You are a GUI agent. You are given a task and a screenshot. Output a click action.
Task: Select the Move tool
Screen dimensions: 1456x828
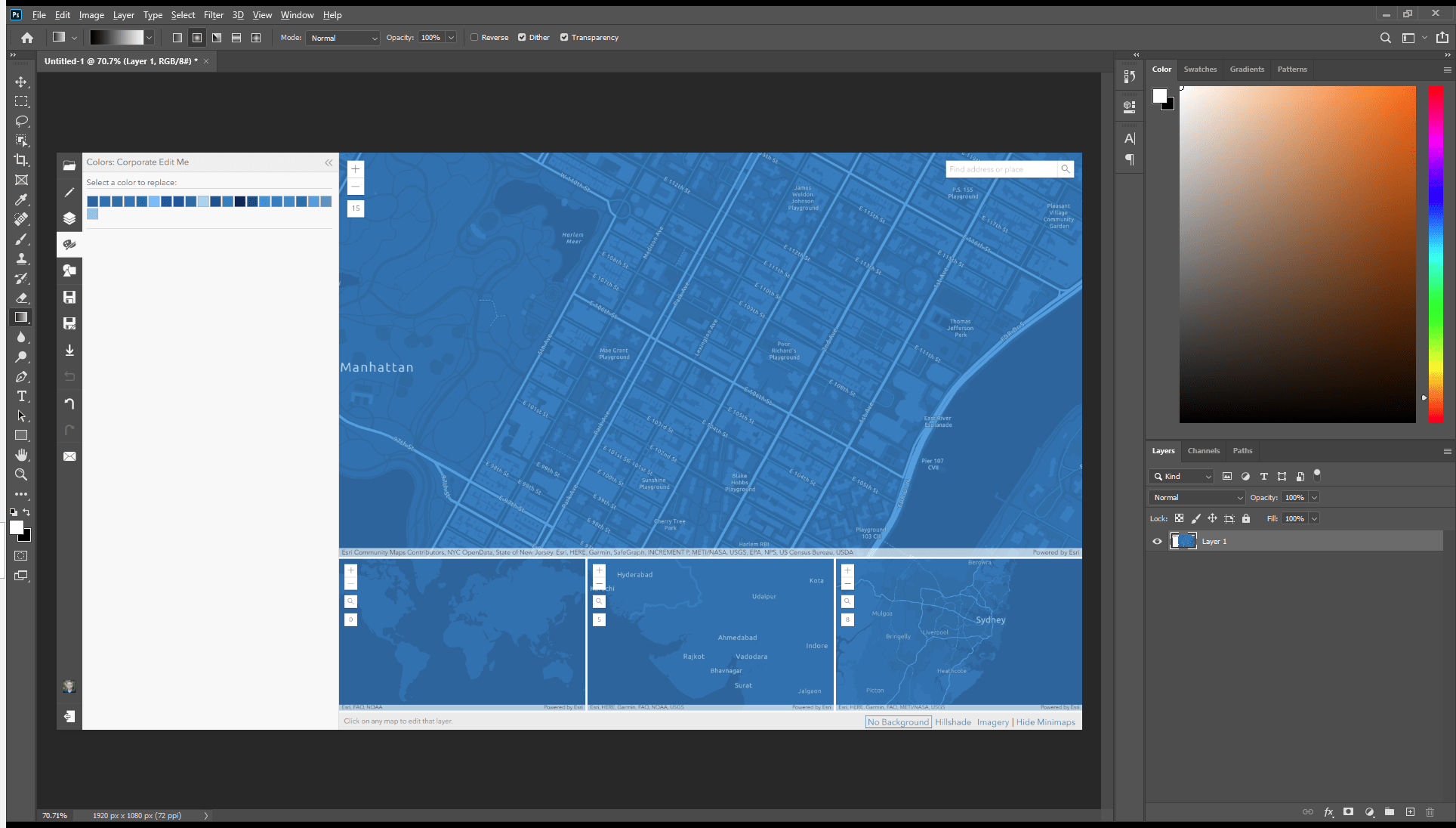click(21, 82)
